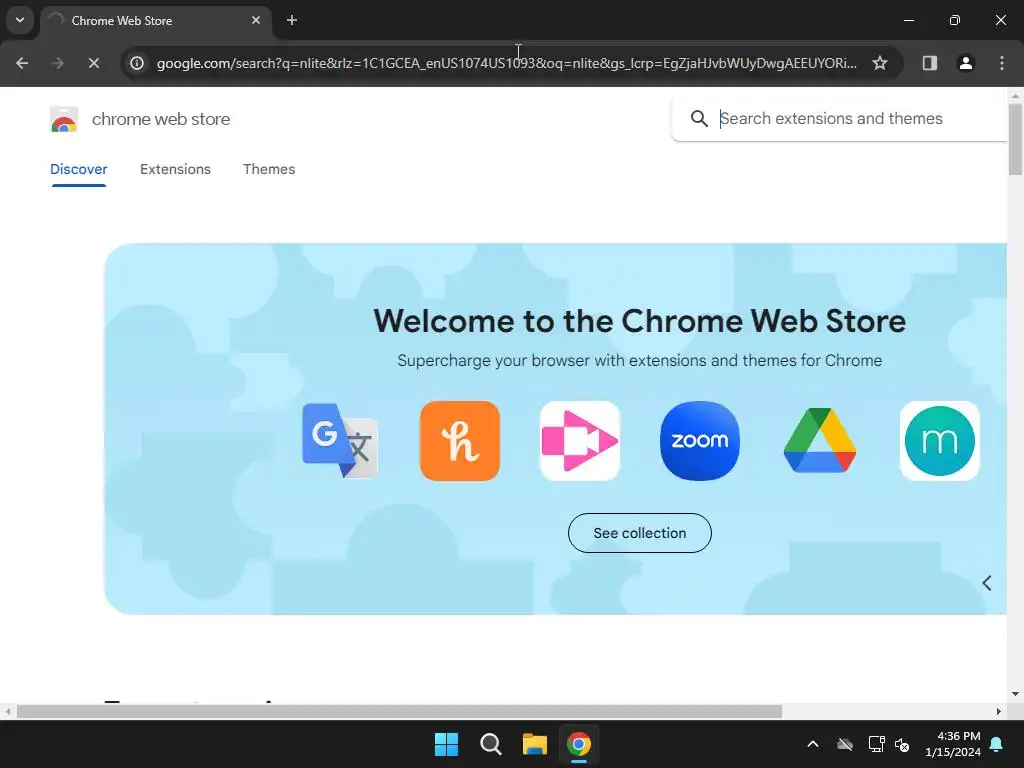
Task: Open the blue Zoom extension icon
Action: click(x=700, y=441)
